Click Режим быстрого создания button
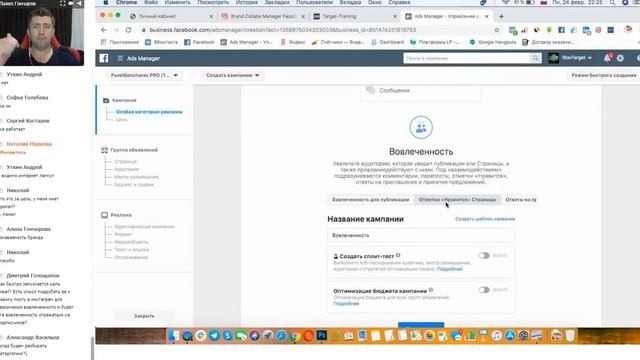640x360 pixels. click(x=603, y=75)
